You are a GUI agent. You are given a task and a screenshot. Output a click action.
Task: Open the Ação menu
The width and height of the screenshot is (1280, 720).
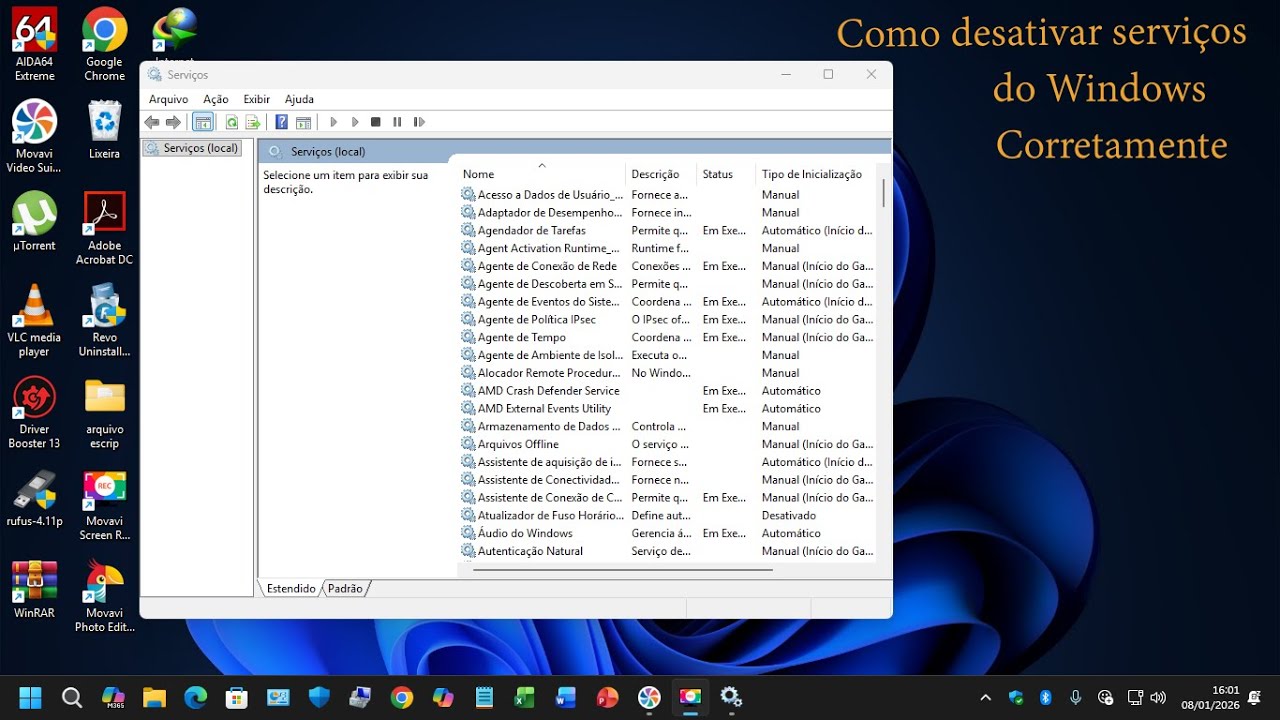pyautogui.click(x=216, y=99)
